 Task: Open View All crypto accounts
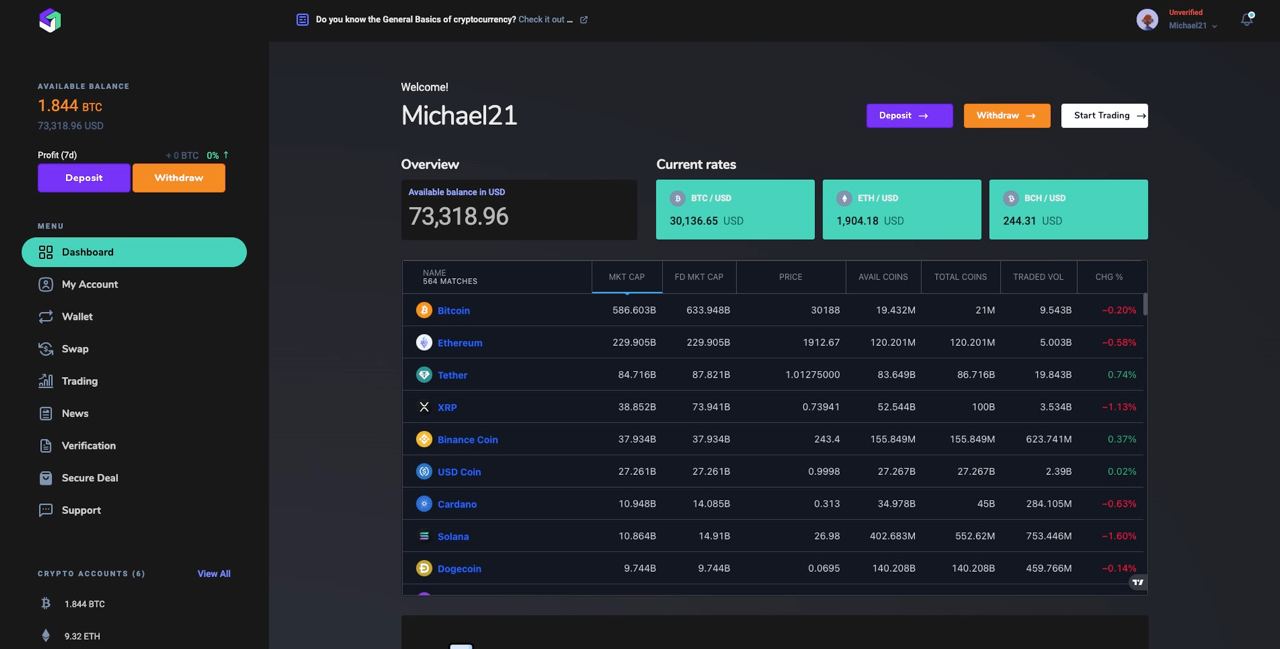click(x=214, y=574)
